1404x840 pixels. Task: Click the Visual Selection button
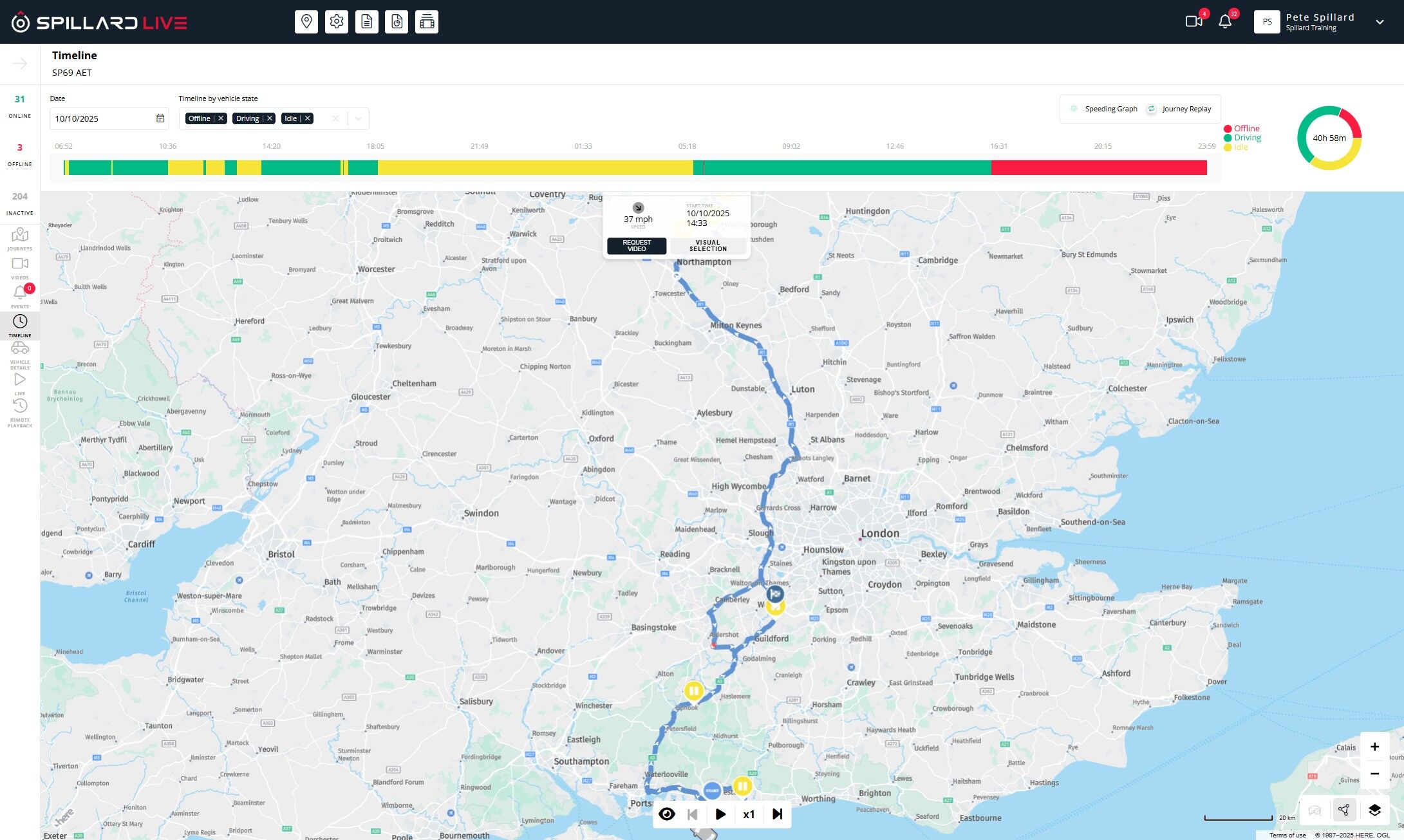click(707, 246)
